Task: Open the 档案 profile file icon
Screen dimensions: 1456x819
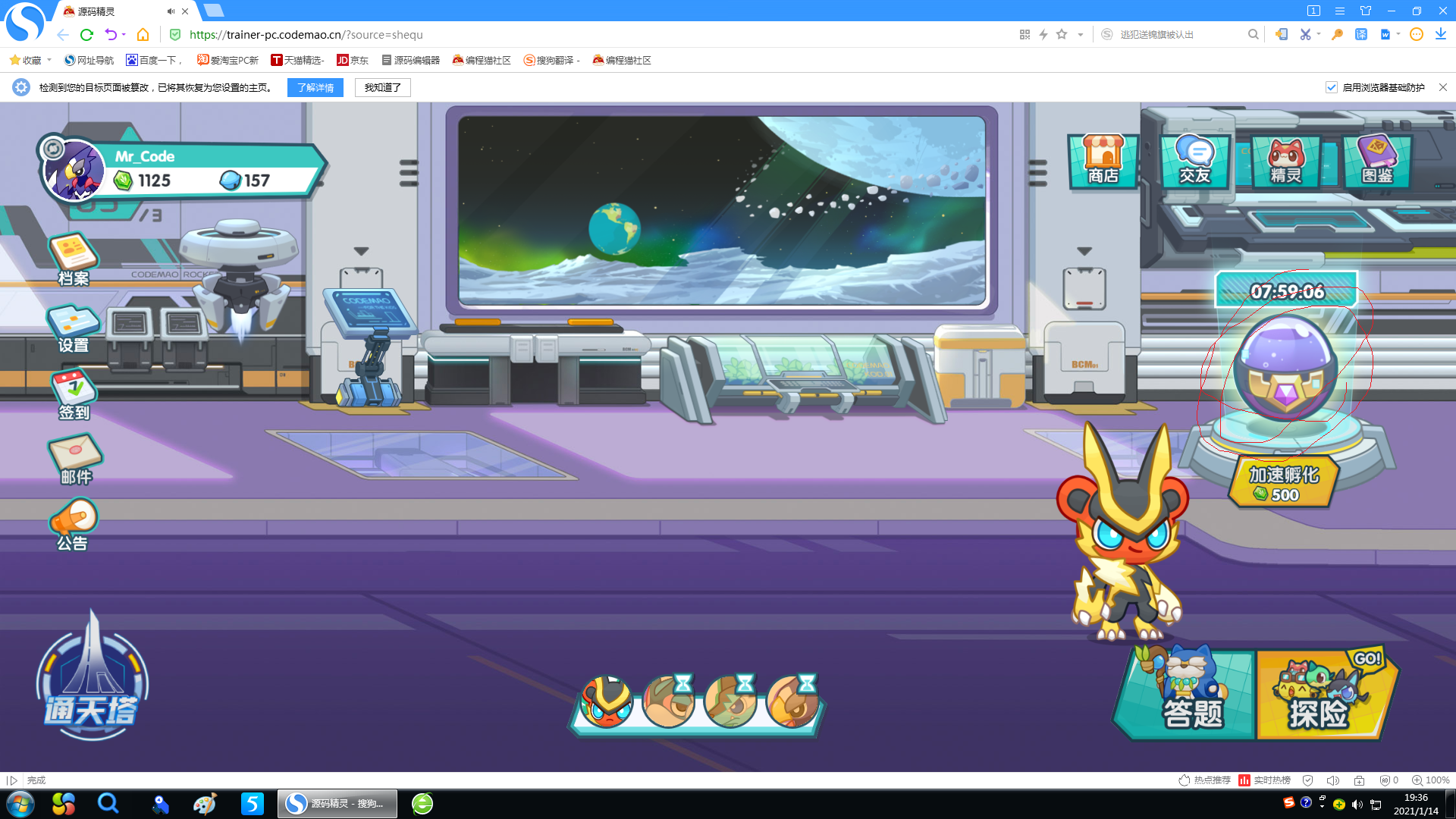Action: pyautogui.click(x=74, y=259)
